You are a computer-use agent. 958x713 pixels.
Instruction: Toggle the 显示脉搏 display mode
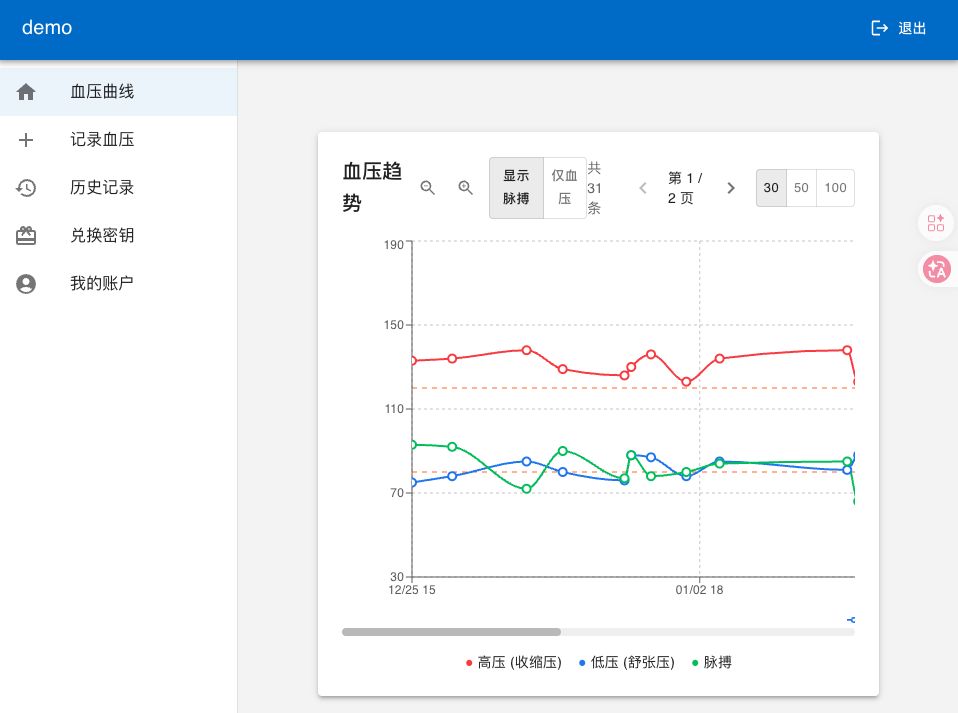point(516,188)
